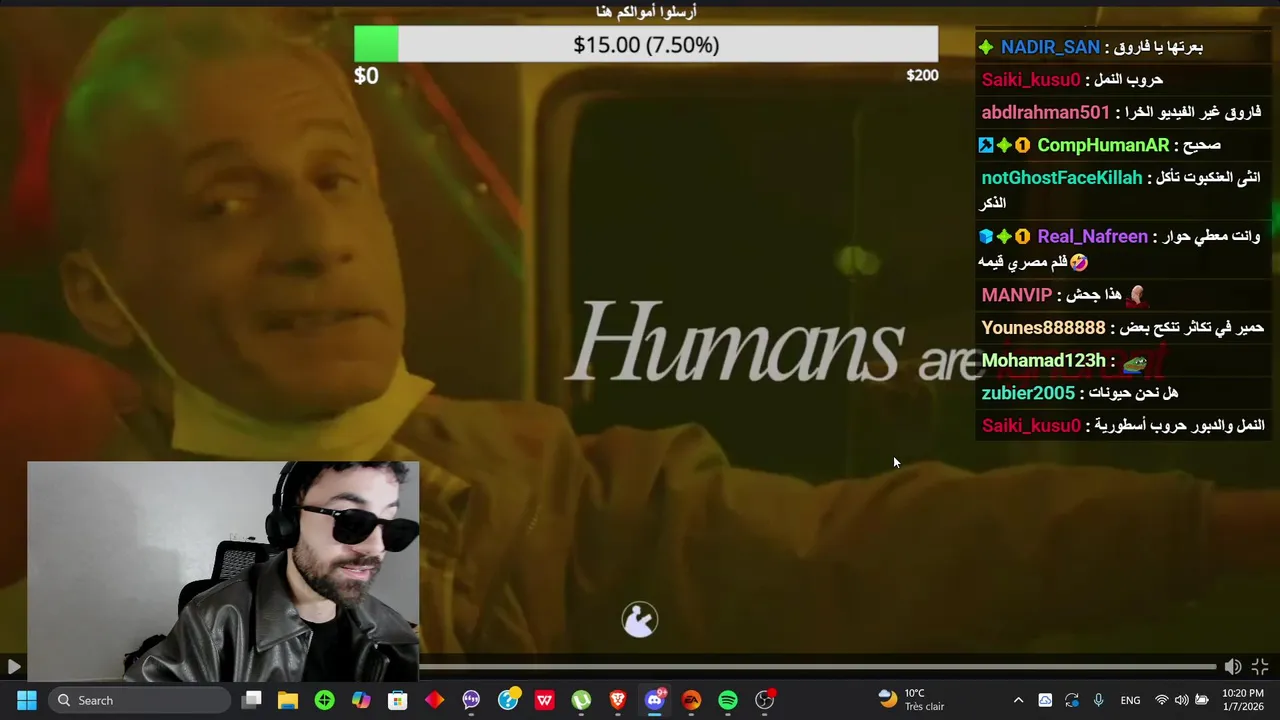Click the $0 start label
The width and height of the screenshot is (1280, 720).
coord(366,76)
